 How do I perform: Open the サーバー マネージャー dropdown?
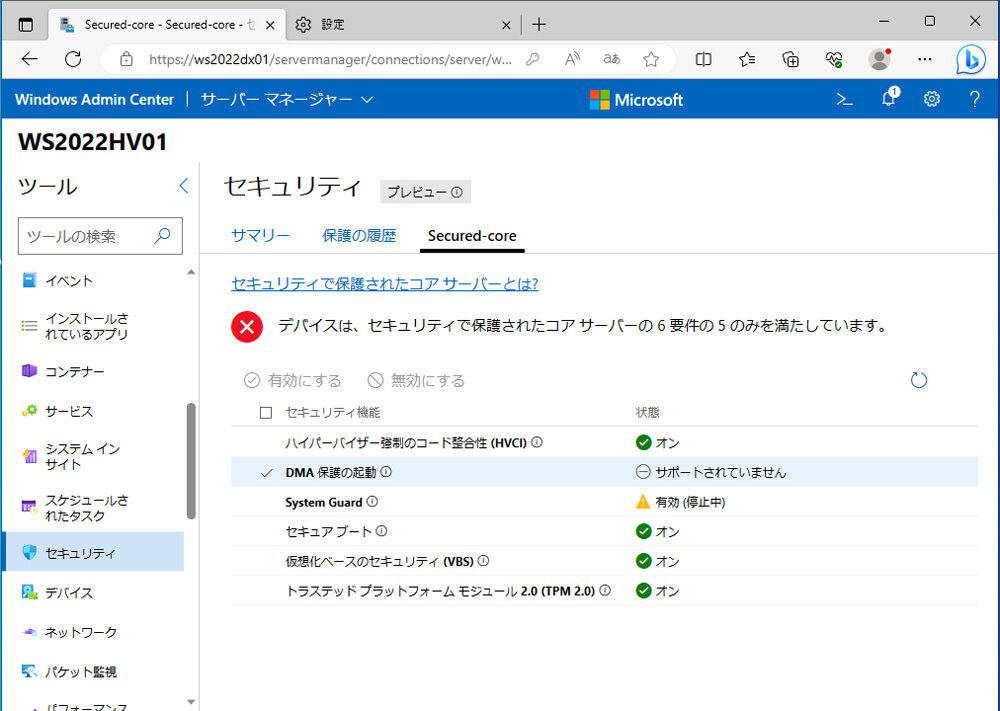(x=287, y=99)
